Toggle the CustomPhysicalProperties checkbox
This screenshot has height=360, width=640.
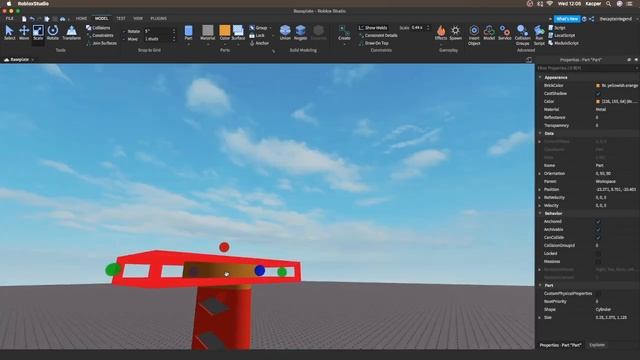(598, 293)
